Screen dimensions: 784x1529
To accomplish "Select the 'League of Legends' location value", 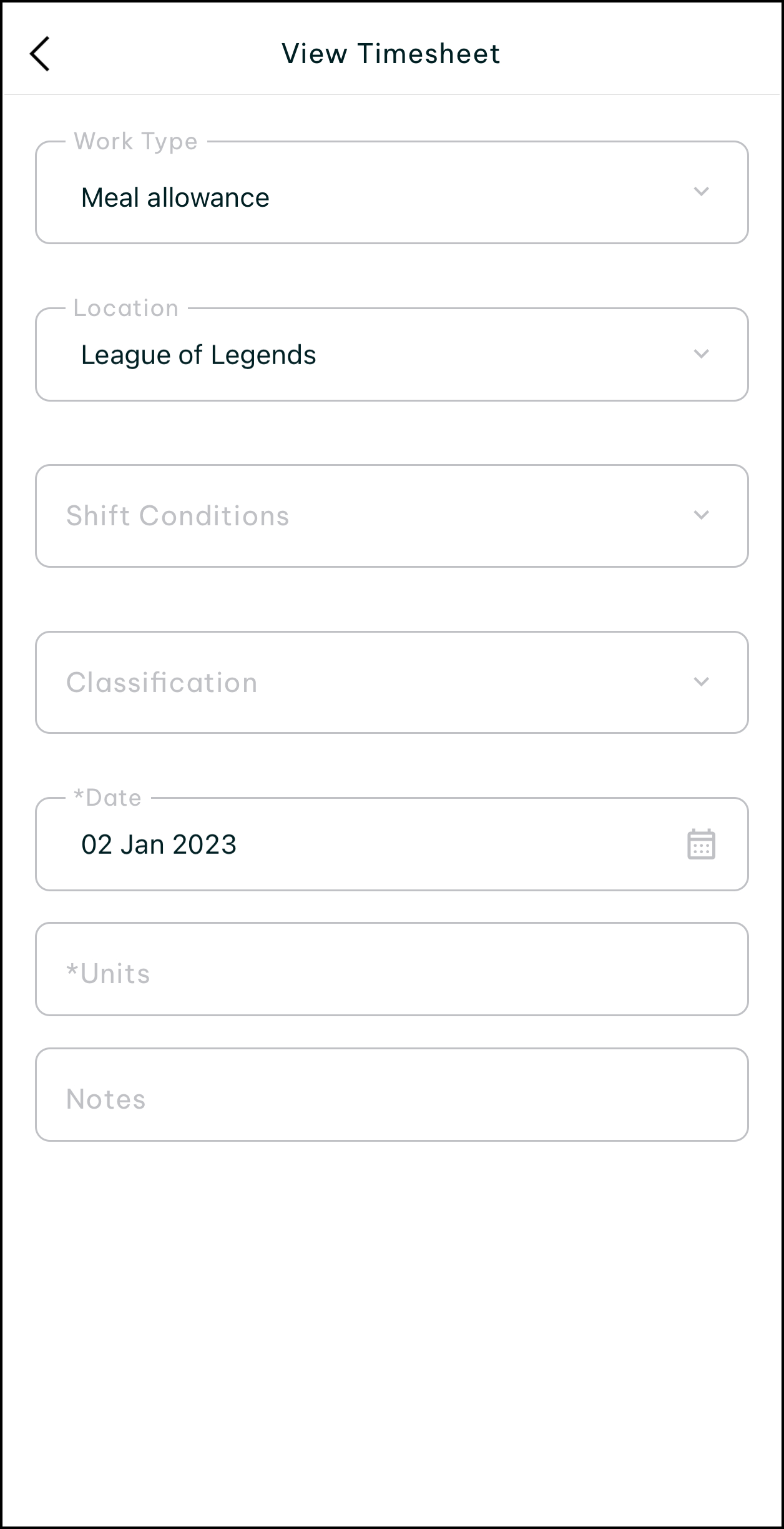I will pyautogui.click(x=198, y=355).
